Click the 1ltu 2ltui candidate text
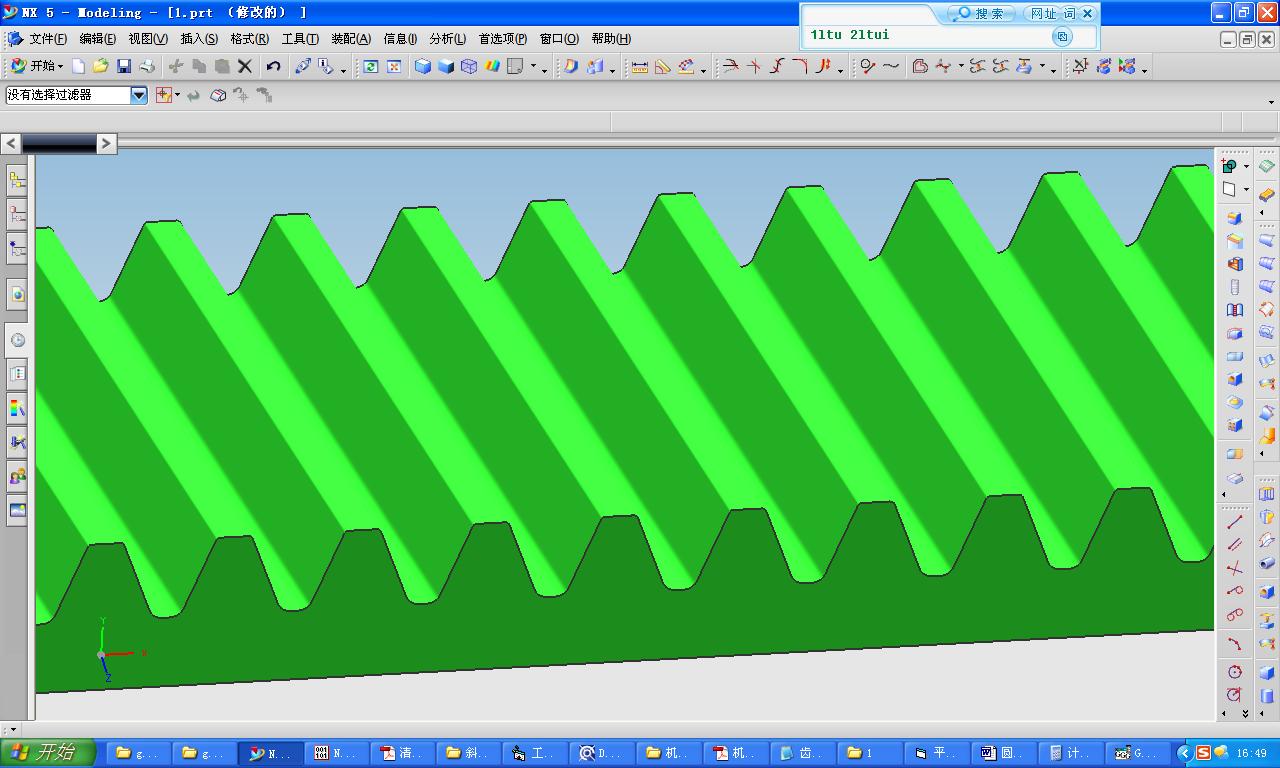 849,35
